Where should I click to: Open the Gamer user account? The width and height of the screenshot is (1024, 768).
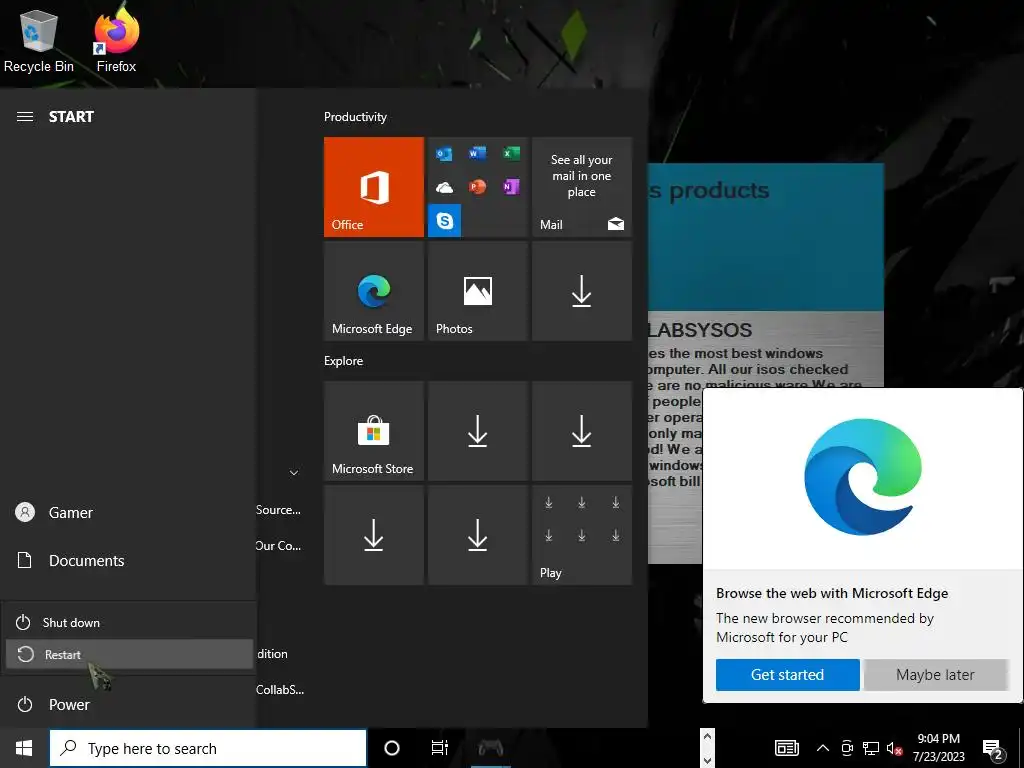pos(128,513)
